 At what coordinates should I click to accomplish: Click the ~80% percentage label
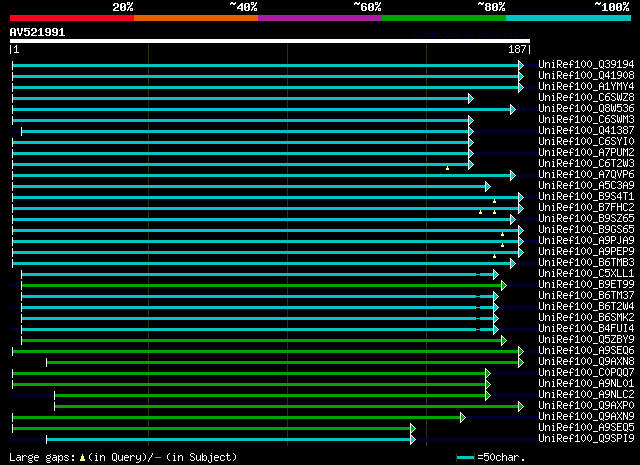[491, 7]
